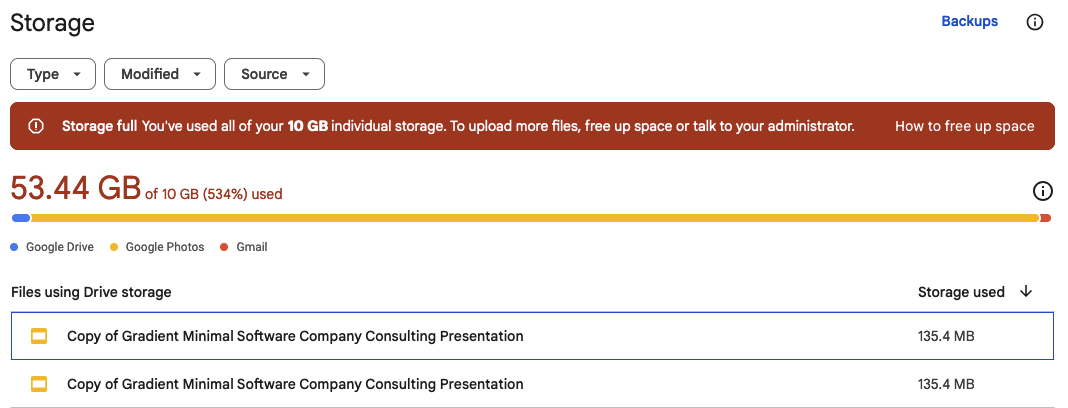The image size is (1068, 408).
Task: Click the blue Drive segment of storage bar
Action: [21, 218]
